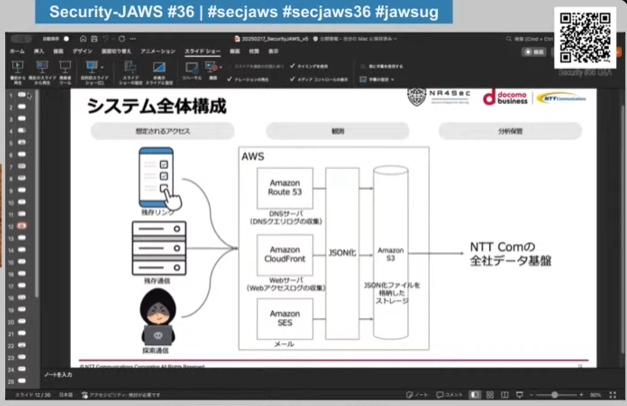627x406 pixels.
Task: Toggle Always Use Subtitles checkbox
Action: click(x=363, y=66)
